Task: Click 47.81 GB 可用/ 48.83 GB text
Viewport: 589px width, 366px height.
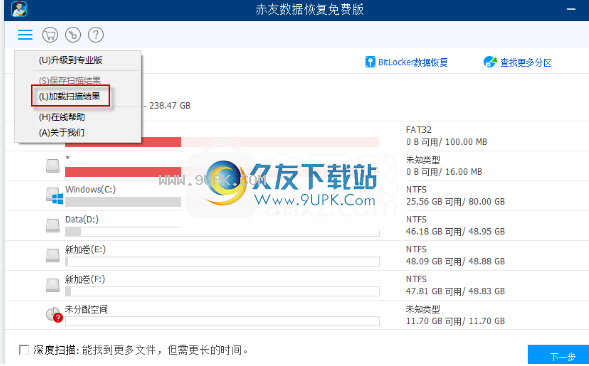Action: [455, 291]
